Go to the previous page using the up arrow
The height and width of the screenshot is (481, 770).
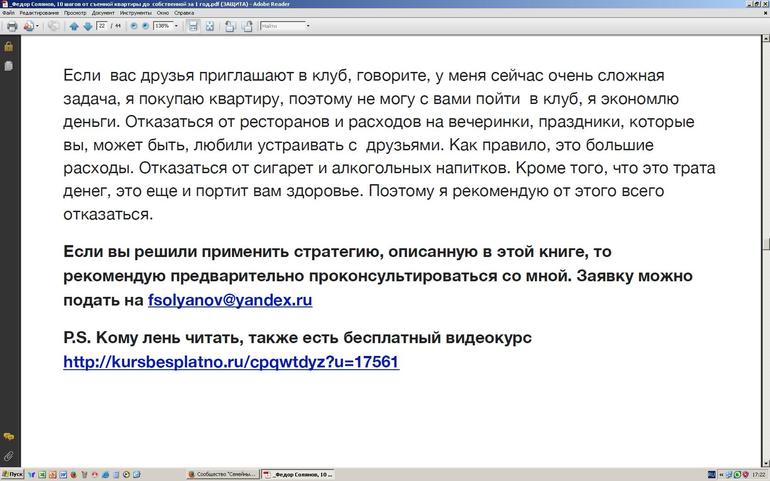click(x=74, y=26)
